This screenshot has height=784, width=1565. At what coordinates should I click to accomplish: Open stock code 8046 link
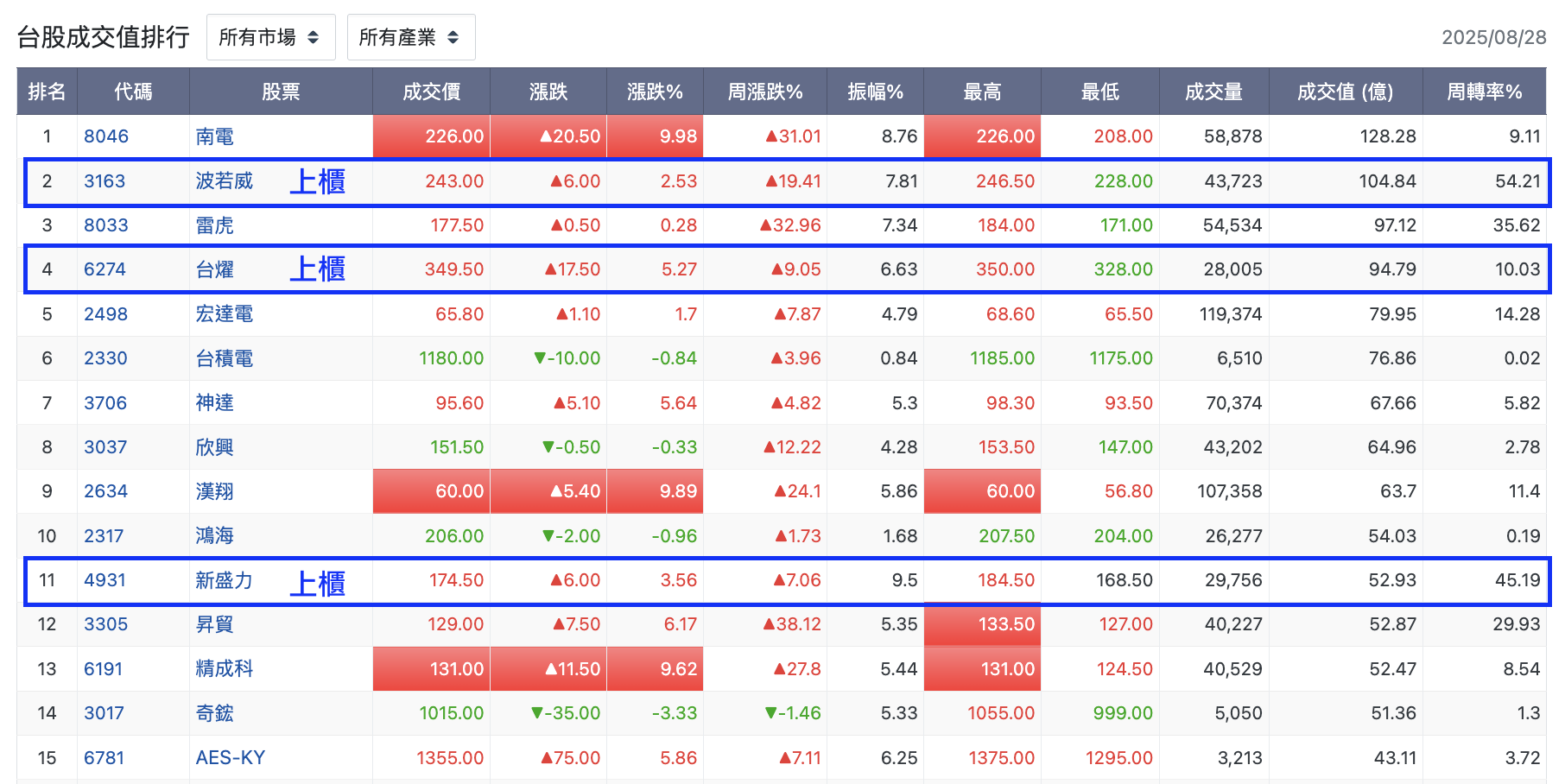106,136
